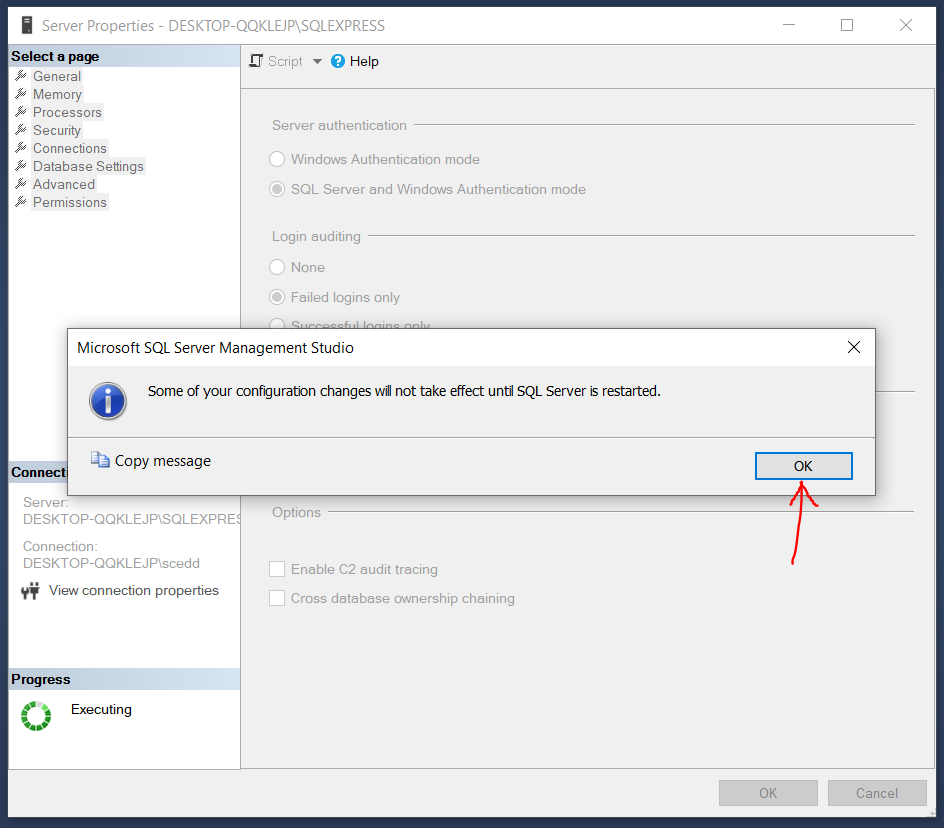944x828 pixels.
Task: Click View connection properties link
Action: coord(134,590)
